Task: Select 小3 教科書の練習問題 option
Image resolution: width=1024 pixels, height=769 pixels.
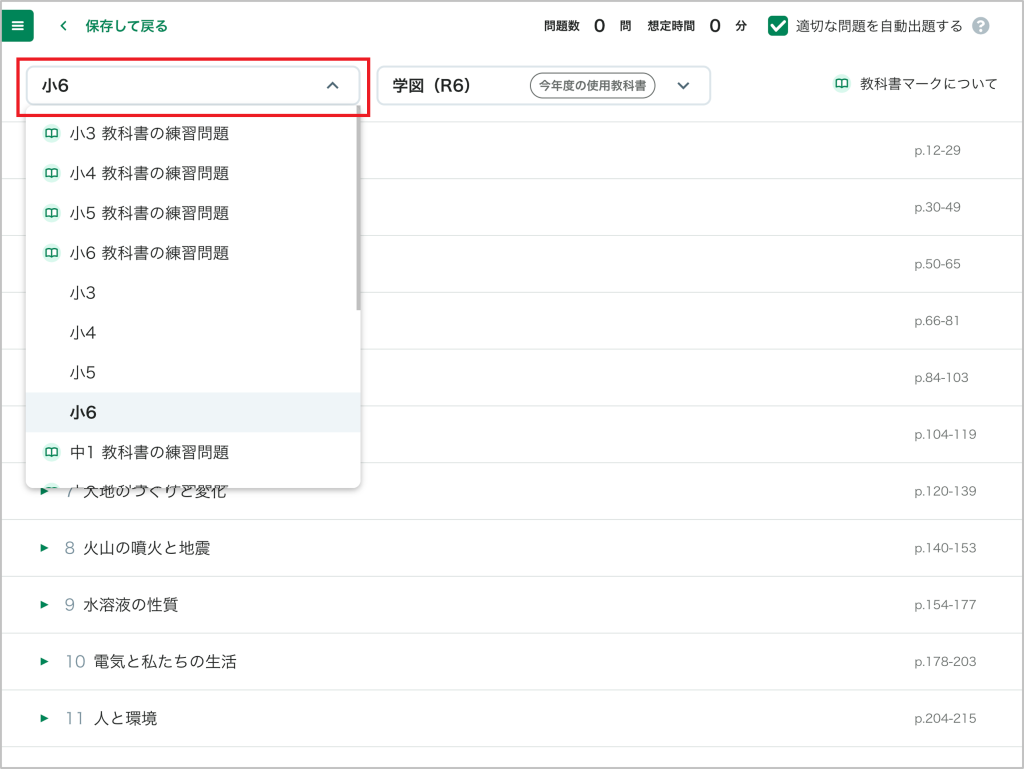Action: point(193,134)
